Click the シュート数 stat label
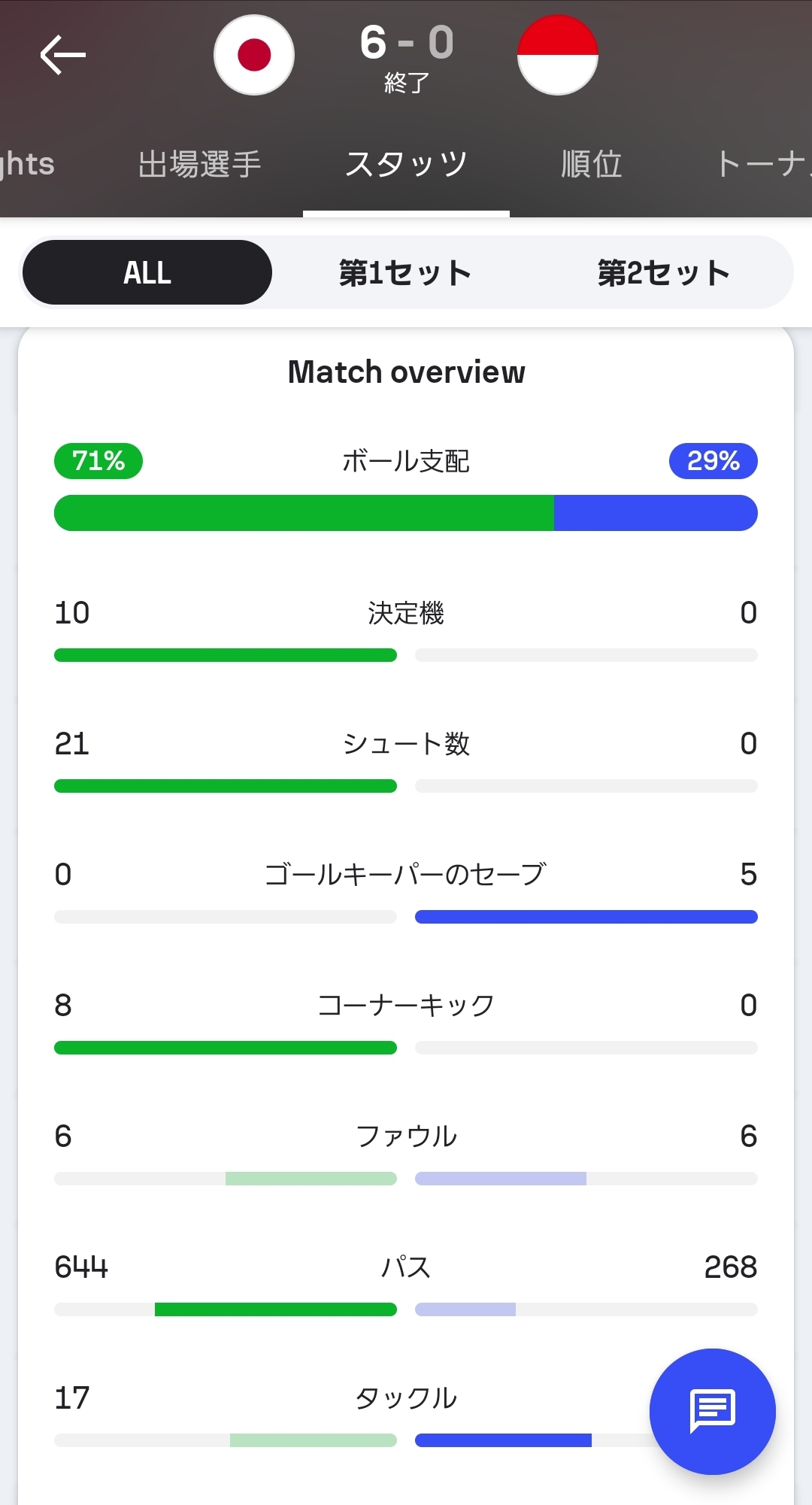 click(406, 743)
